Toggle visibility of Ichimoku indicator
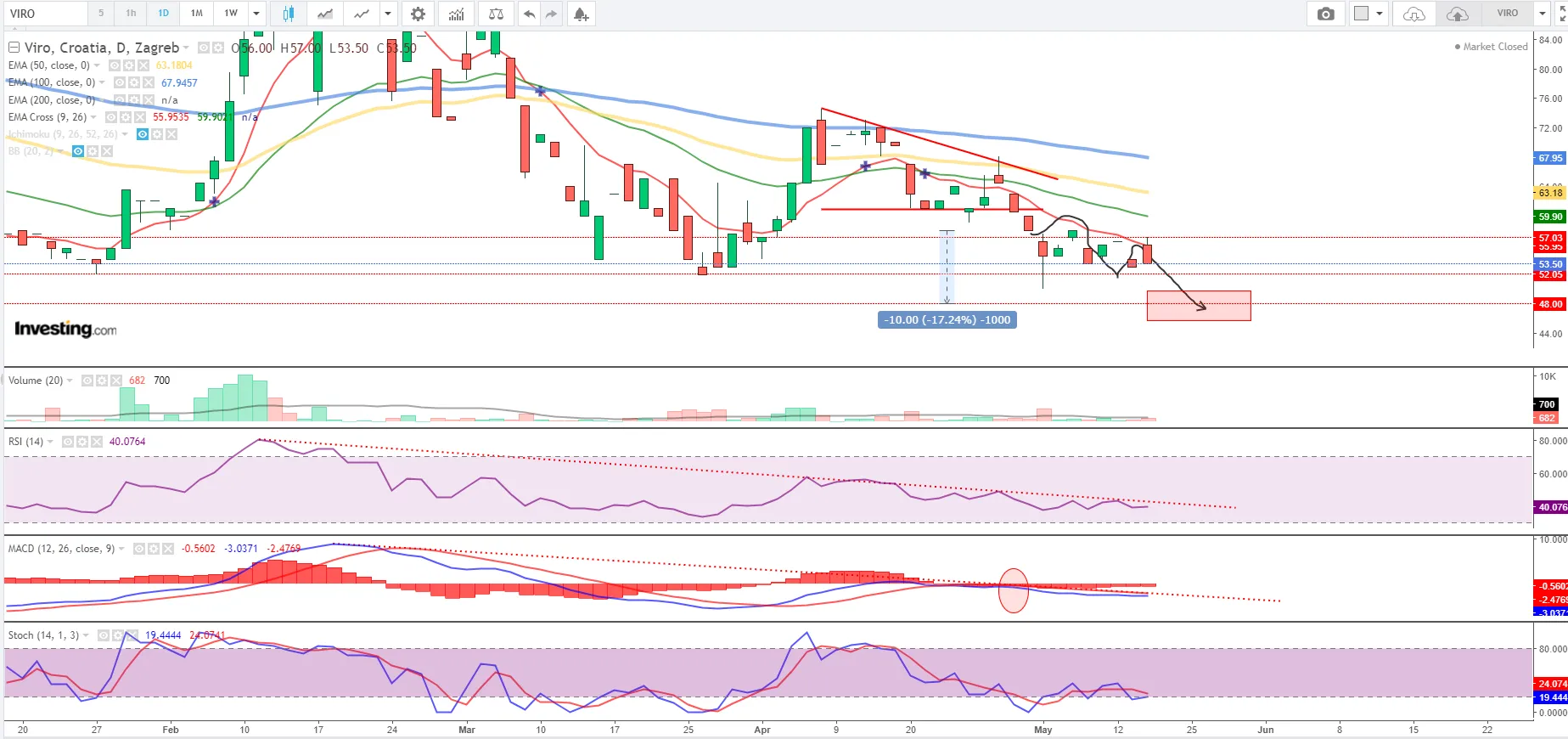The height and width of the screenshot is (739, 1568). pyautogui.click(x=143, y=134)
